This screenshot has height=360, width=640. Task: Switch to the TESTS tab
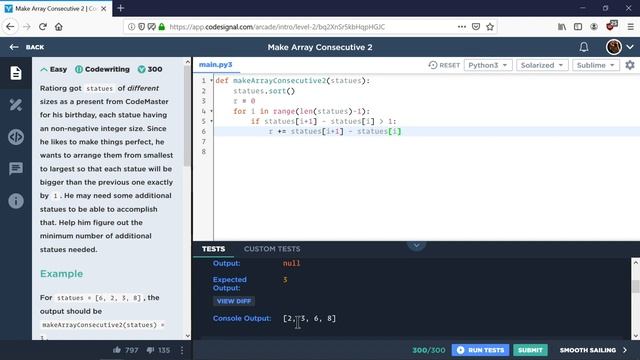click(213, 249)
